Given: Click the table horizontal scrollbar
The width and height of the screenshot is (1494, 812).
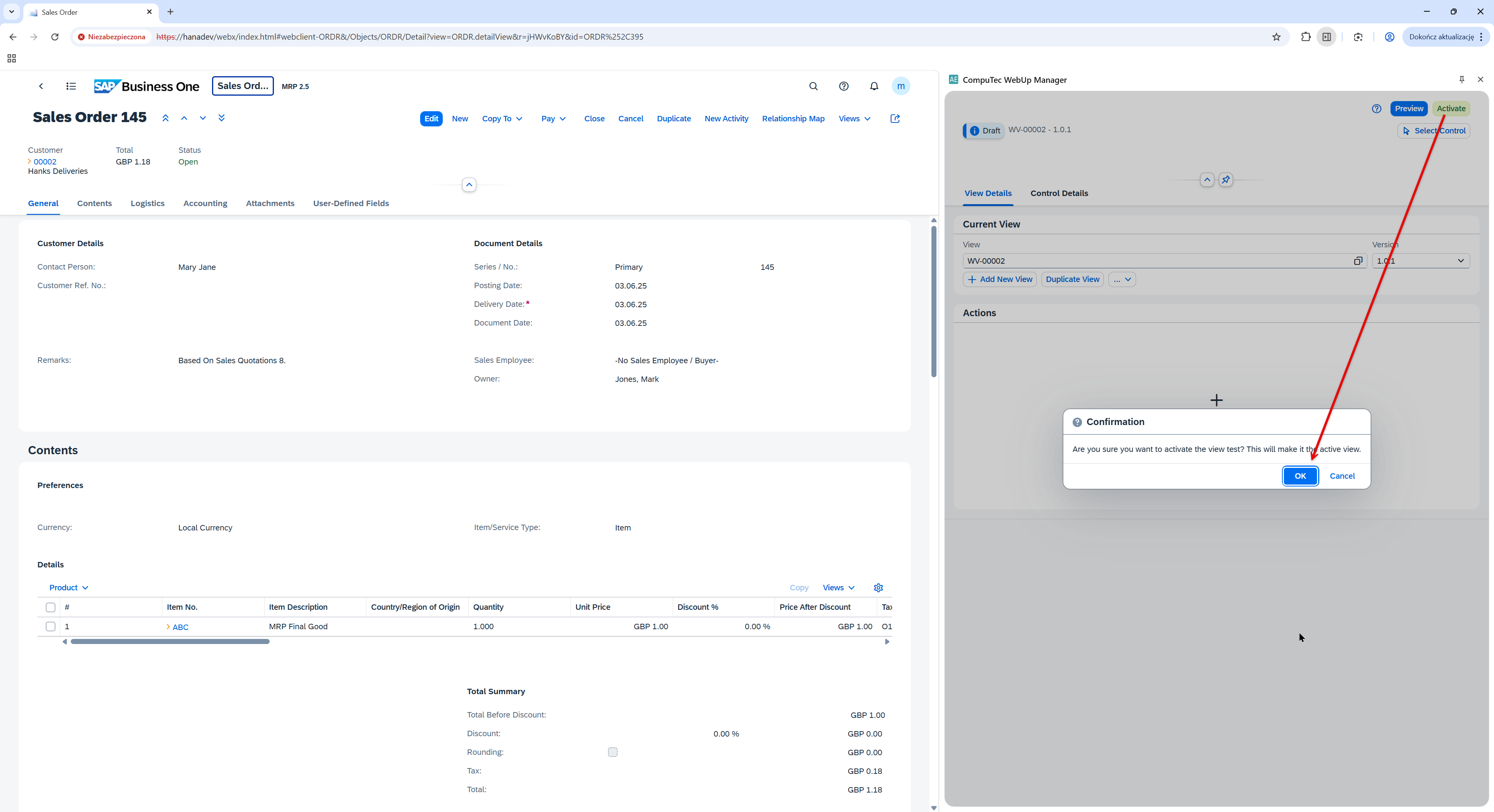Looking at the screenshot, I should click(170, 642).
